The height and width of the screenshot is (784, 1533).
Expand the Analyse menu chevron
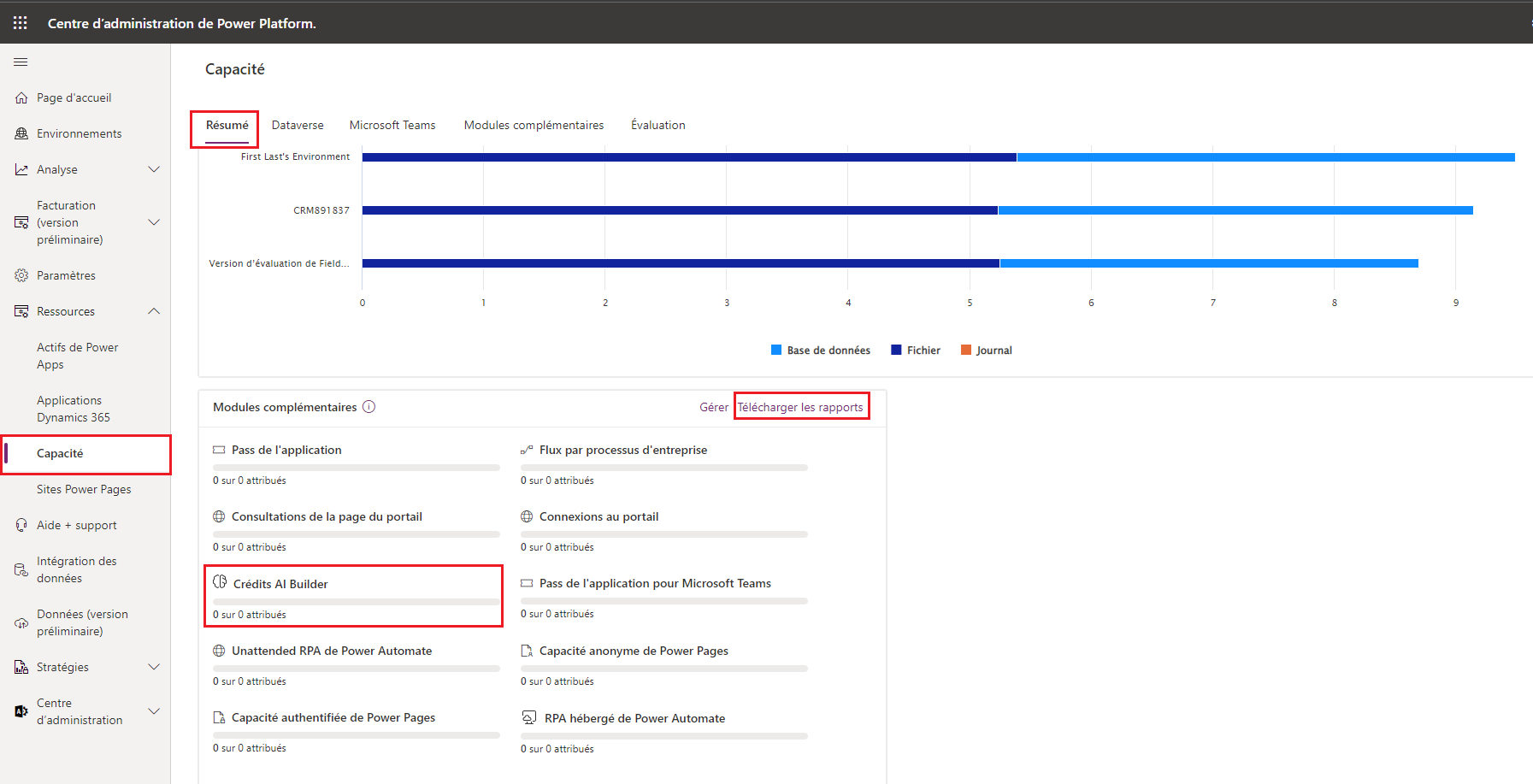154,169
